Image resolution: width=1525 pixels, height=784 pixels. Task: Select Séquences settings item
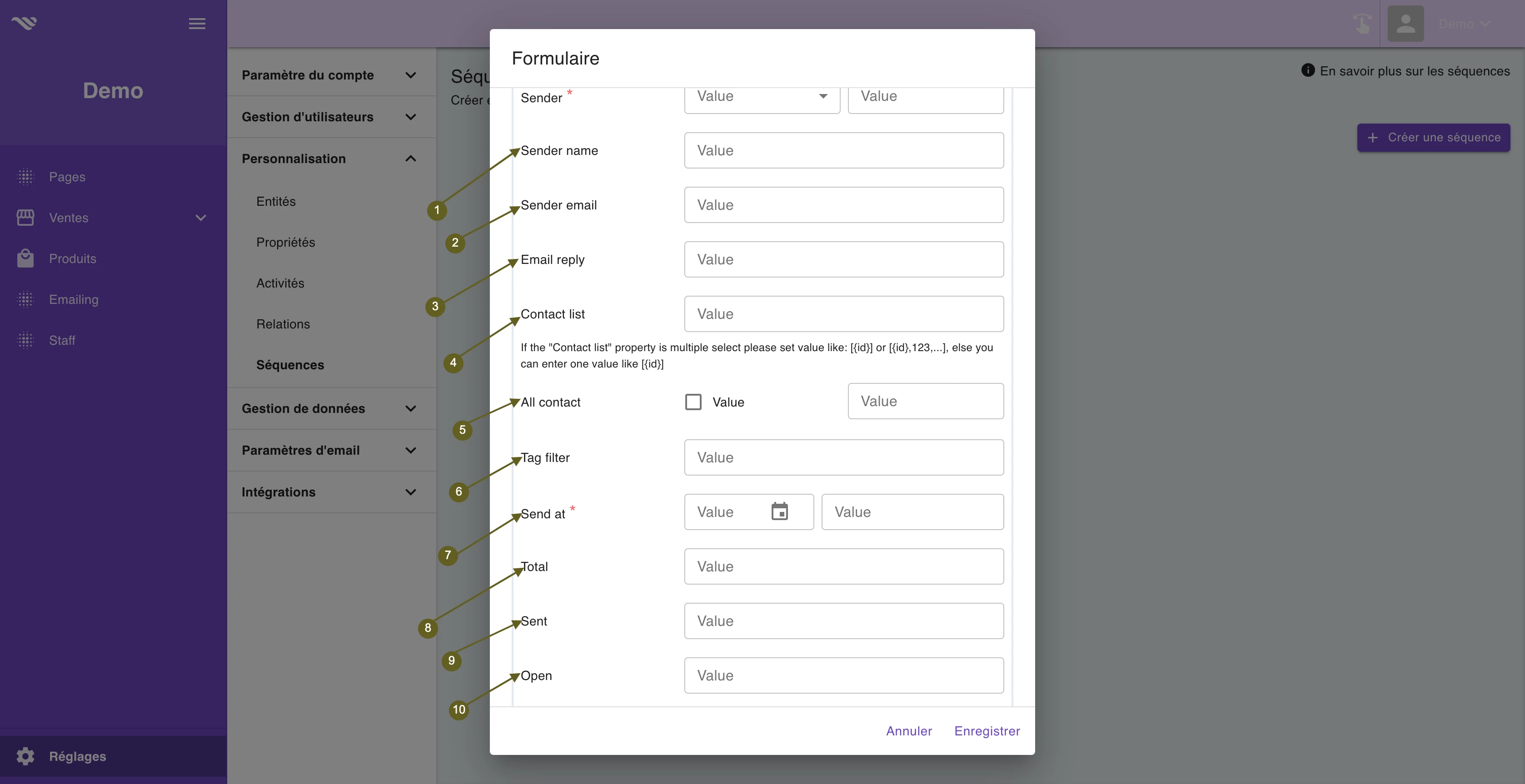[290, 364]
